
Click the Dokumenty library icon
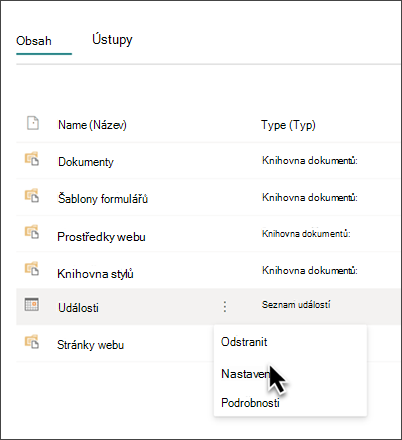pos(32,159)
